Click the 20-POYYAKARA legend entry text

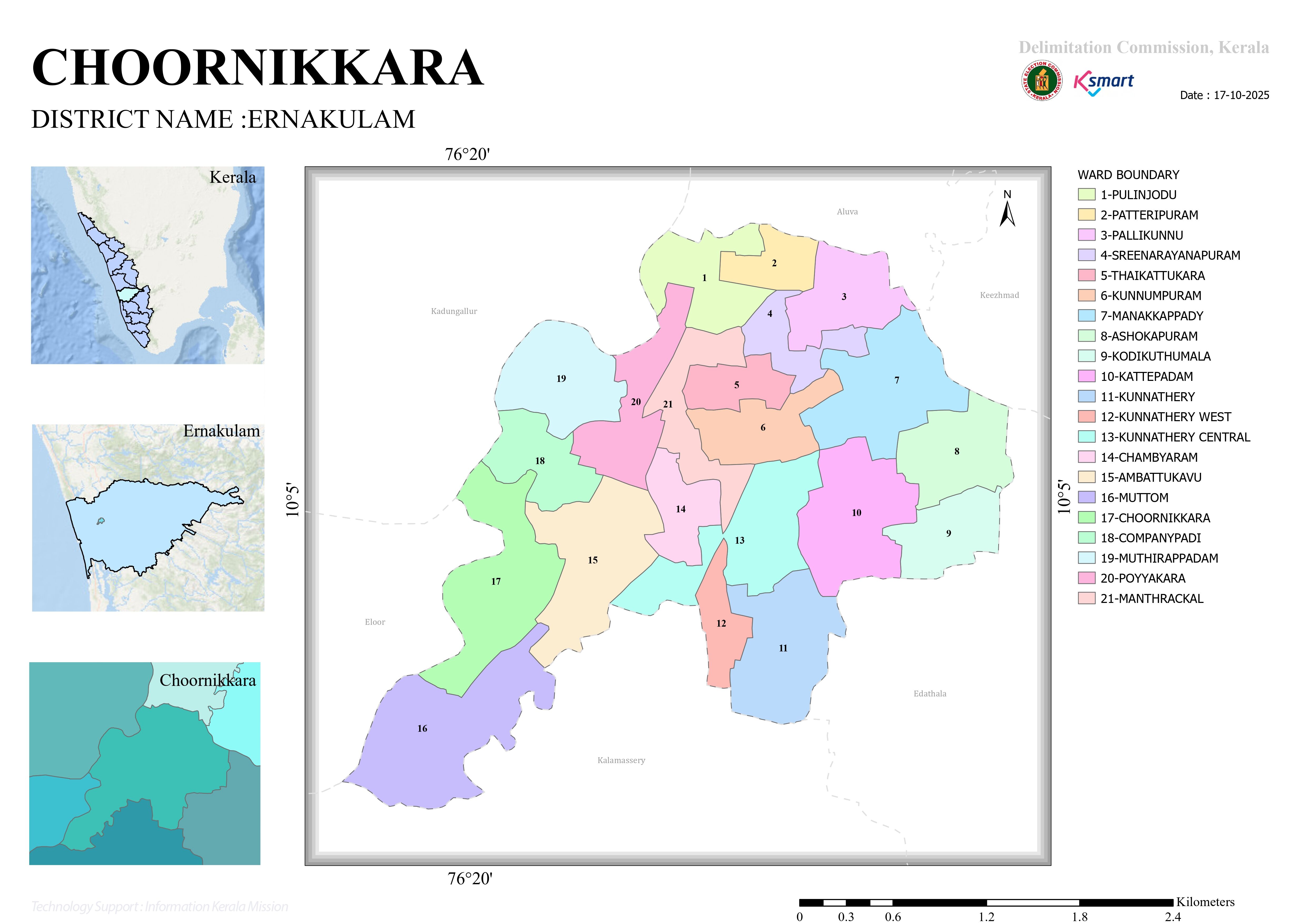tap(1143, 579)
